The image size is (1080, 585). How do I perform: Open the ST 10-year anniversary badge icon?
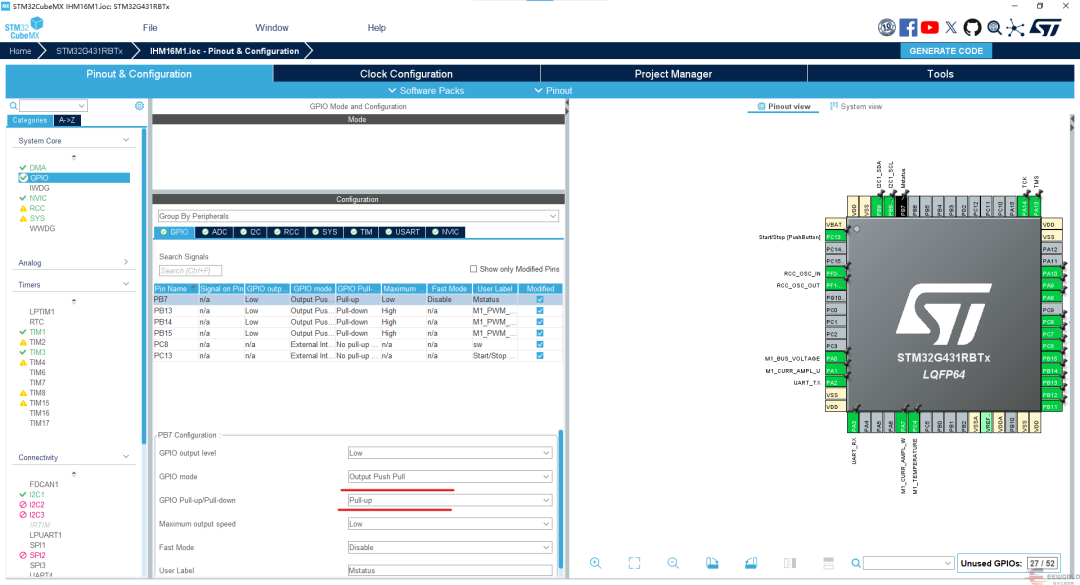[x=886, y=28]
